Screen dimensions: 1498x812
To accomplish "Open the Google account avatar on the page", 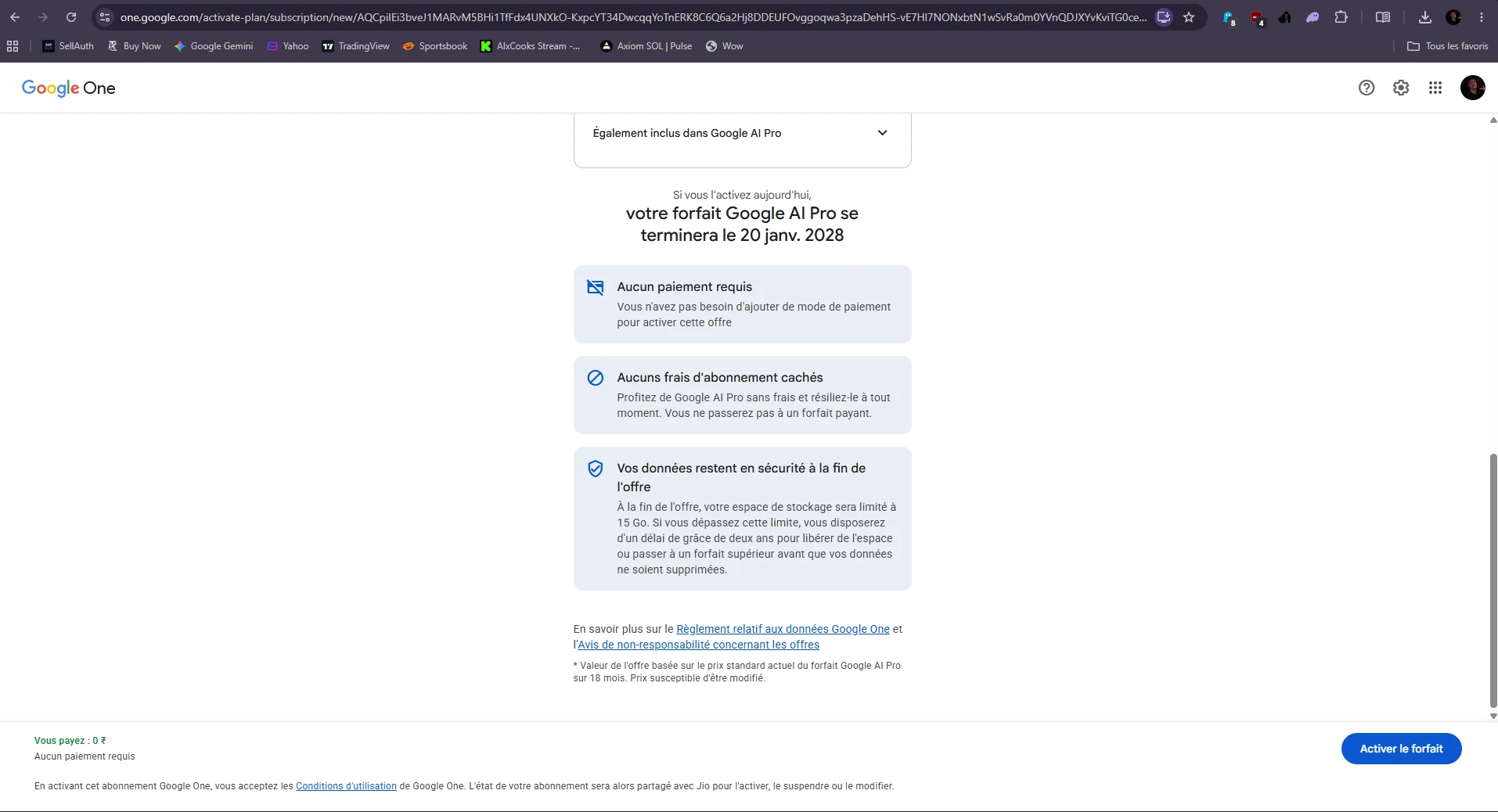I will tap(1473, 88).
